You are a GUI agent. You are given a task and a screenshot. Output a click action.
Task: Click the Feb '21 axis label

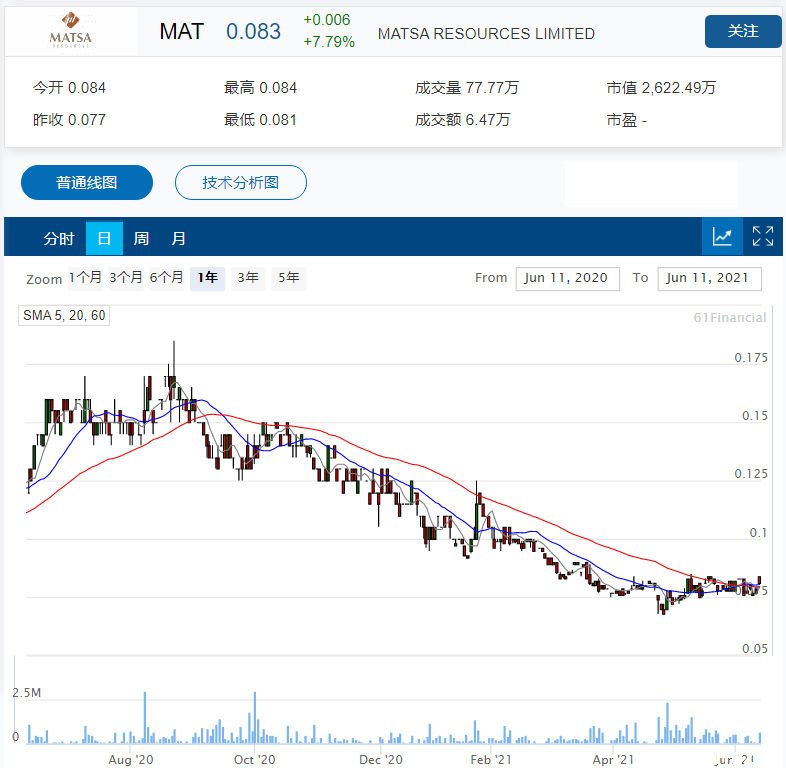(491, 759)
